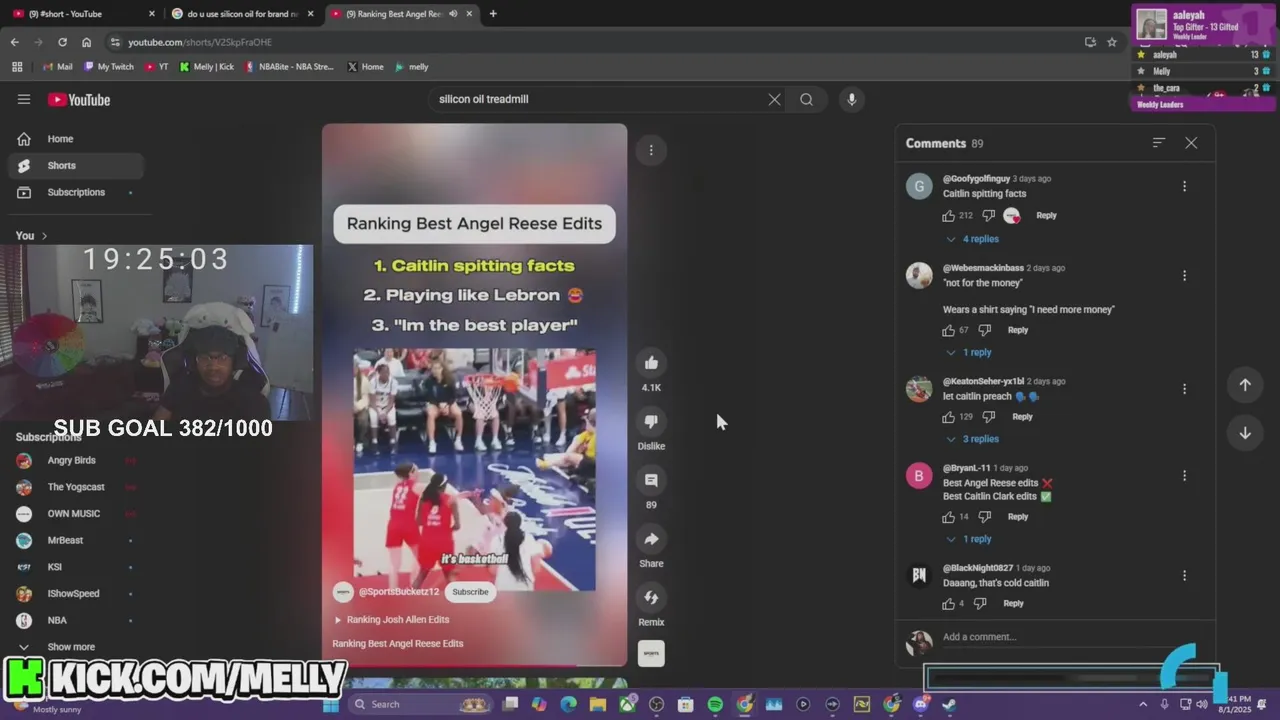The width and height of the screenshot is (1280, 720).
Task: Open options for @BryanL-11's comment
Action: click(x=1184, y=476)
